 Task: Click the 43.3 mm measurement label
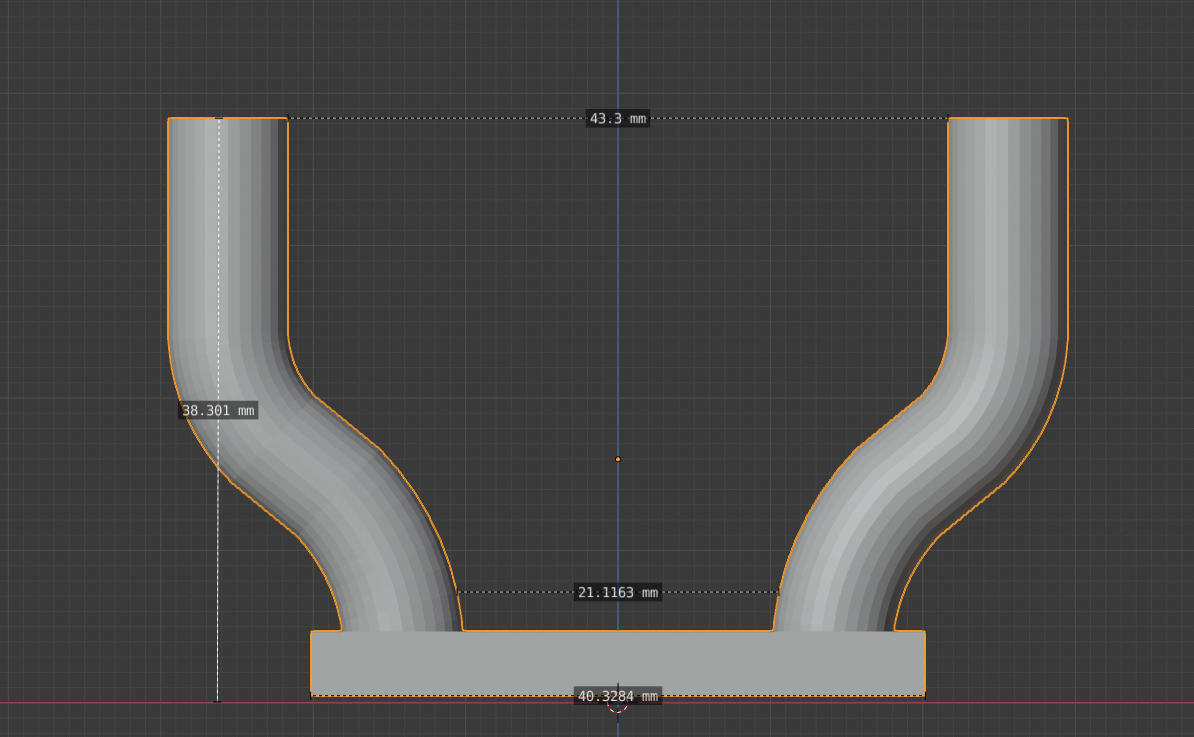[617, 119]
